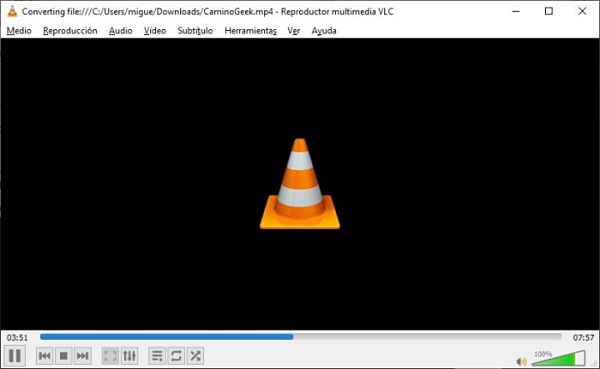This screenshot has width=600, height=369.
Task: Open extended settings and effects
Action: pyautogui.click(x=129, y=356)
